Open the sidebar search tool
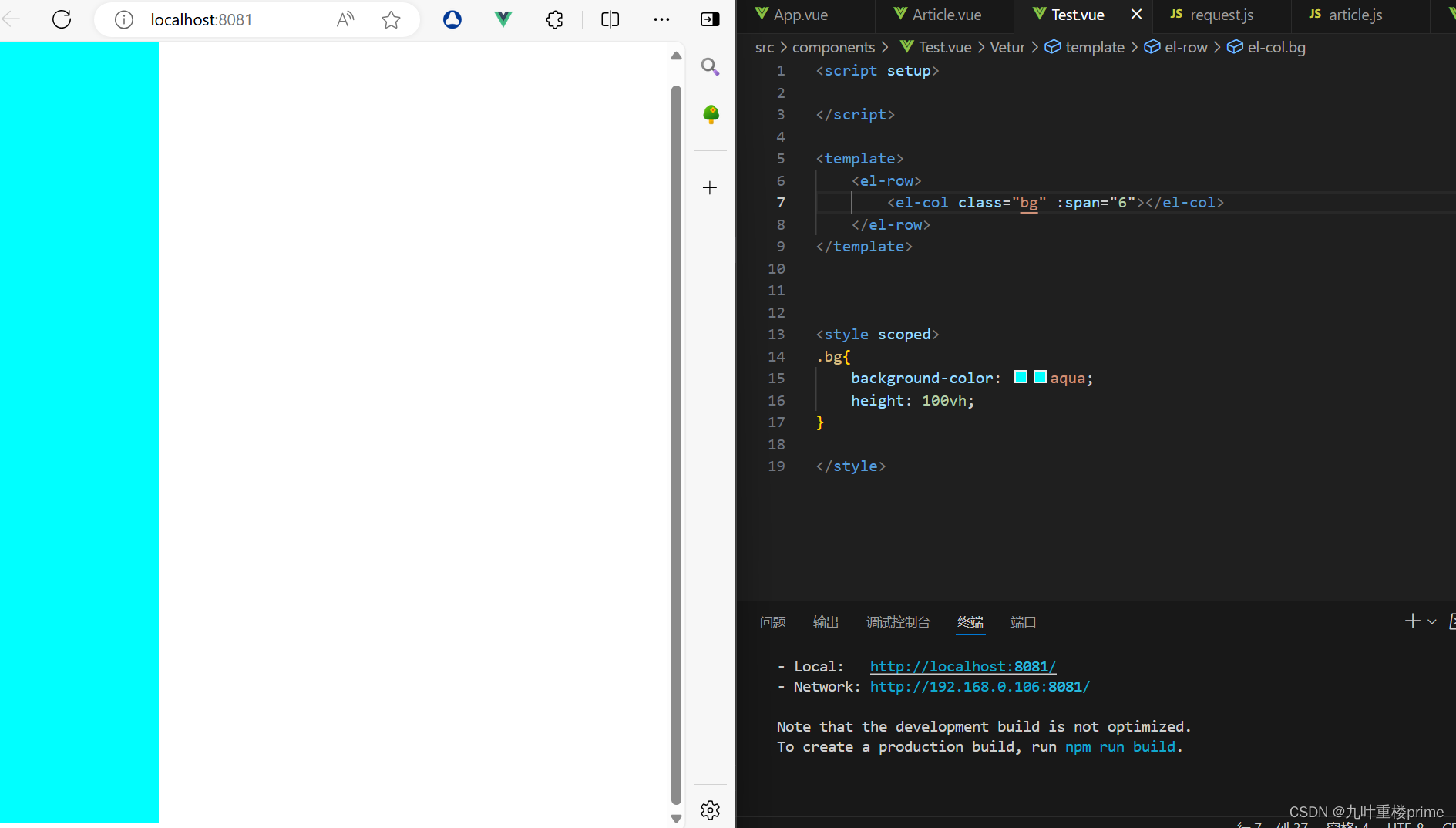The image size is (1456, 828). [710, 67]
